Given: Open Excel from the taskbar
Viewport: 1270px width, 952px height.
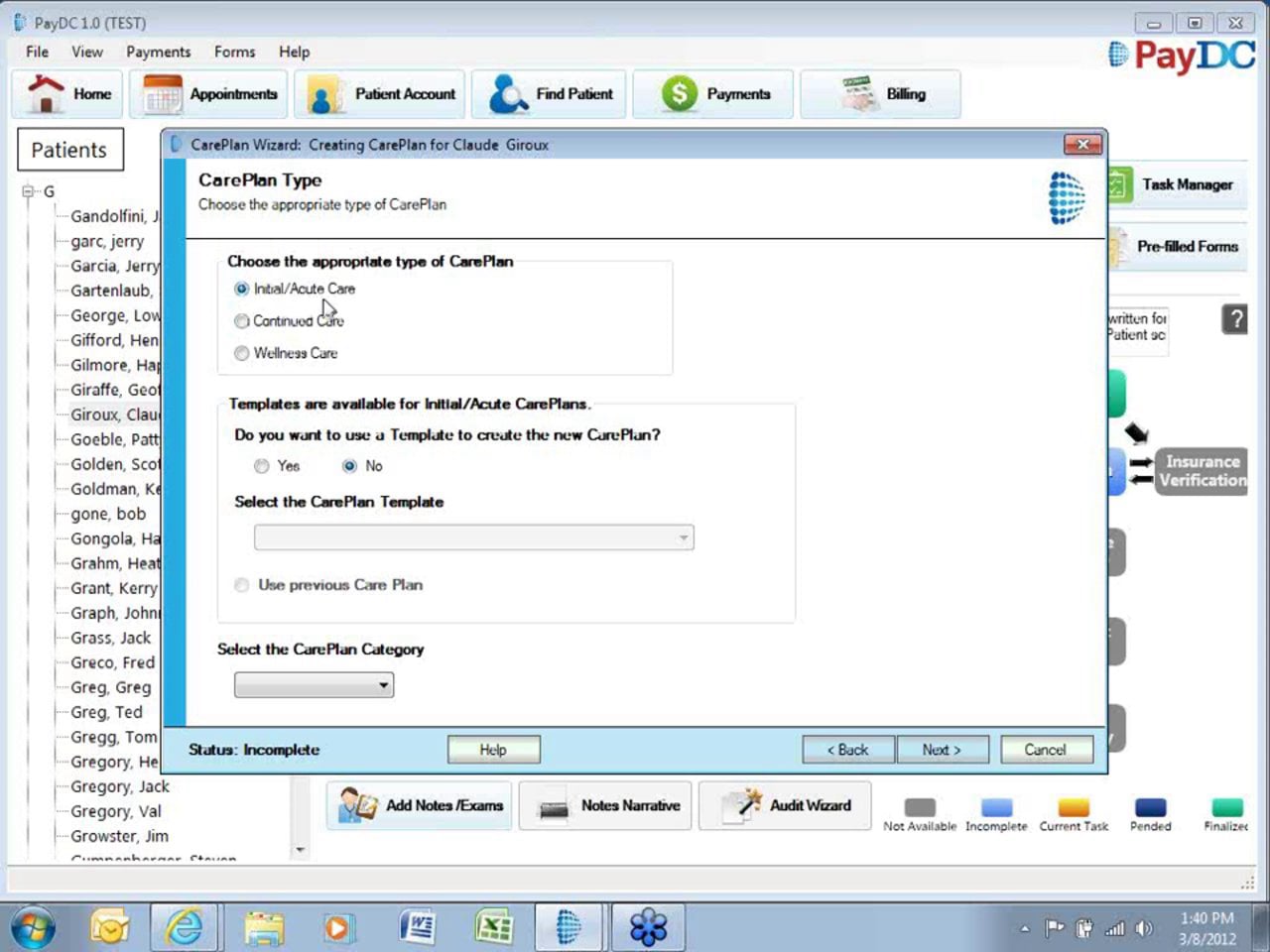Looking at the screenshot, I should coord(493,928).
